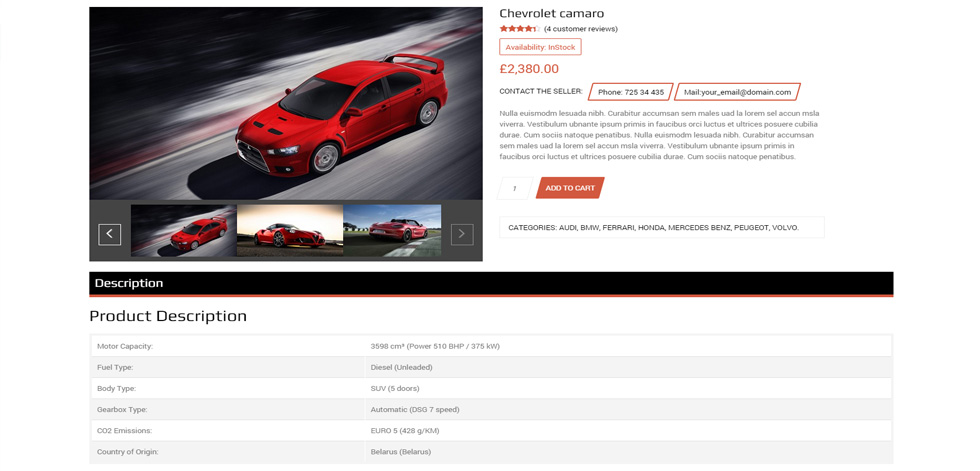Open the main red car product image
This screenshot has height=471, width=980.
coord(286,103)
